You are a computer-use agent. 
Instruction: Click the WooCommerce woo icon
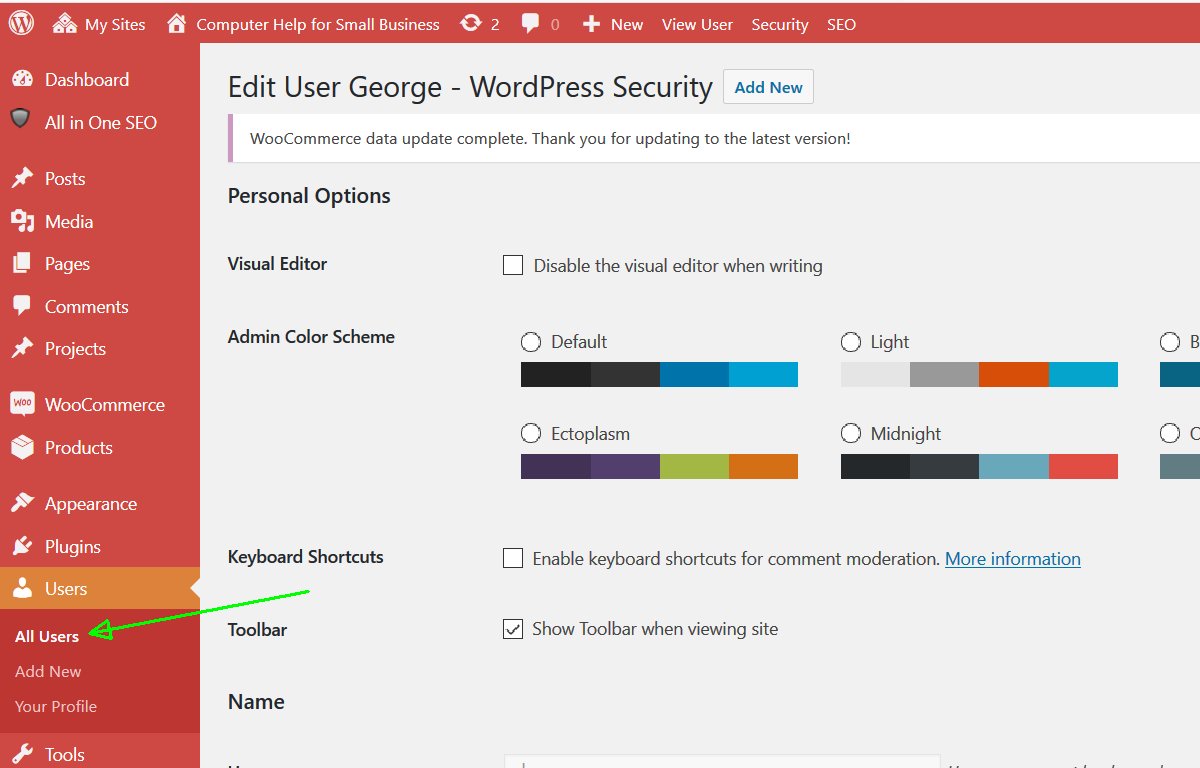click(22, 404)
